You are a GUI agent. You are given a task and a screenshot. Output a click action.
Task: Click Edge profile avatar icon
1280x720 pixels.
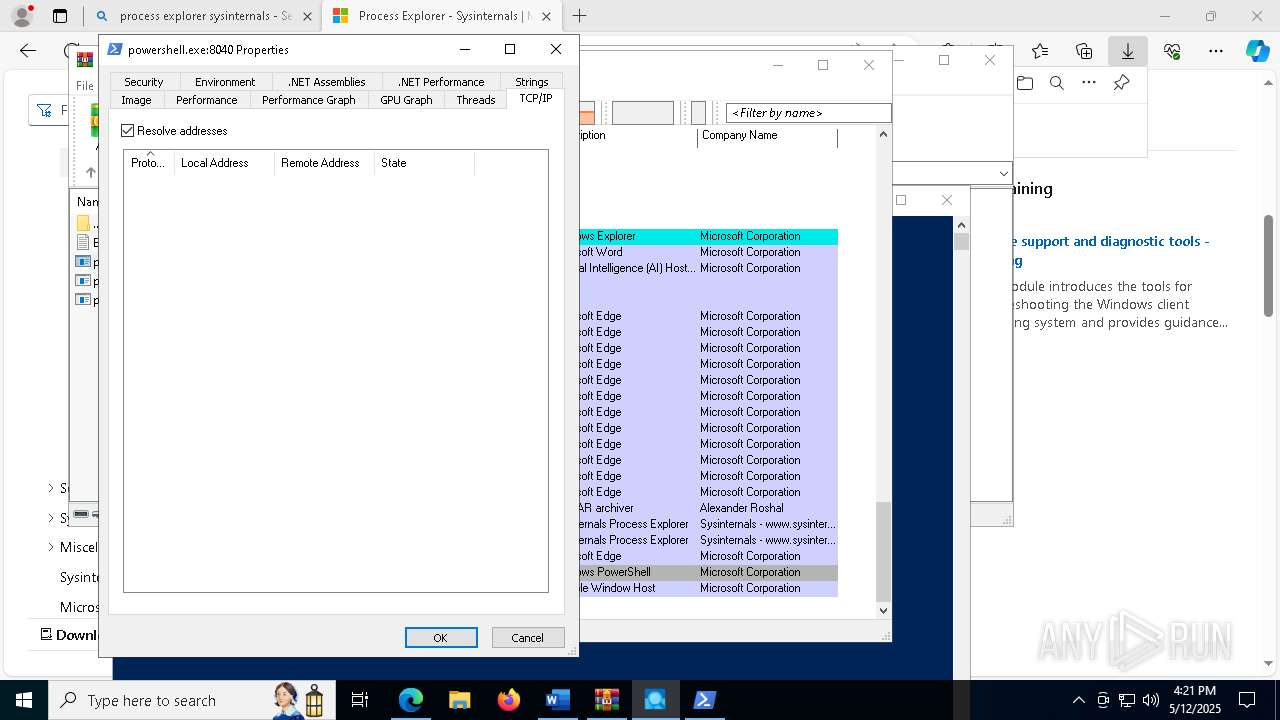click(x=22, y=16)
